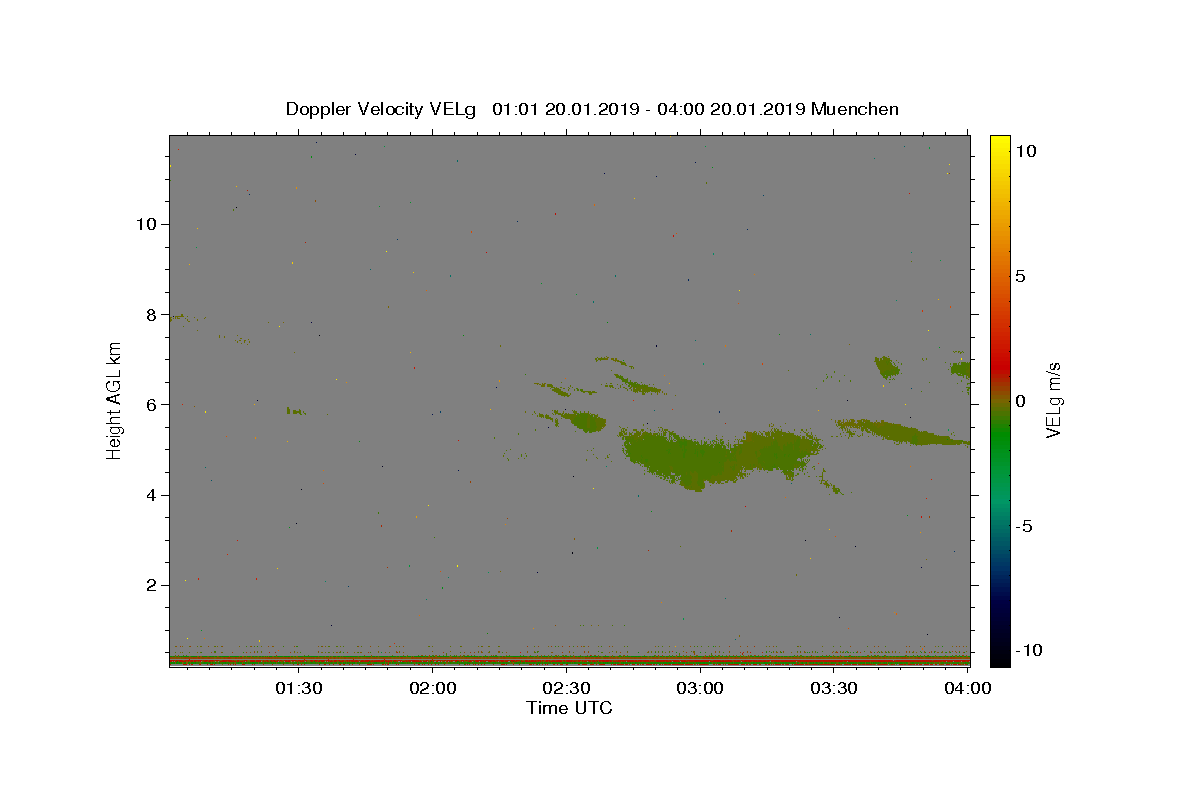Click the 02:30 time tick label
This screenshot has height=800, width=1200.
click(x=566, y=688)
